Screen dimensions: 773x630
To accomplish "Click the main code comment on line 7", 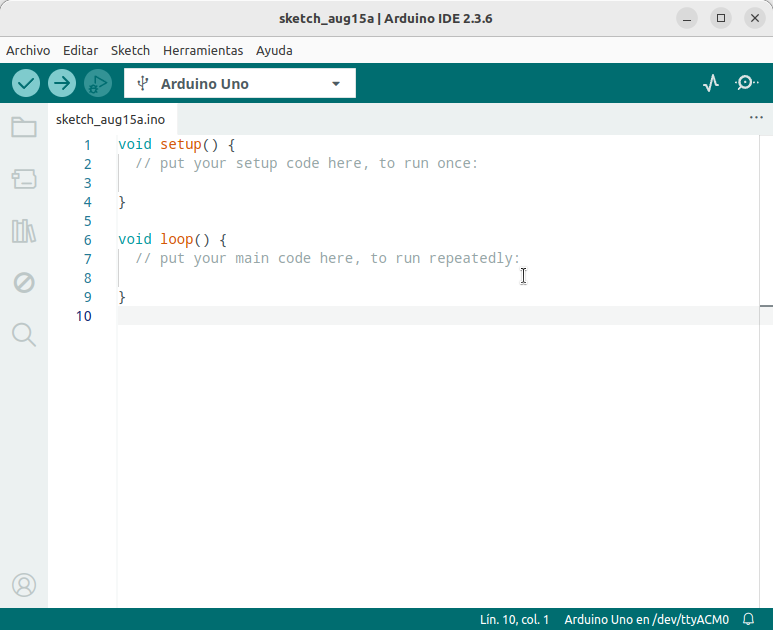I will click(328, 258).
